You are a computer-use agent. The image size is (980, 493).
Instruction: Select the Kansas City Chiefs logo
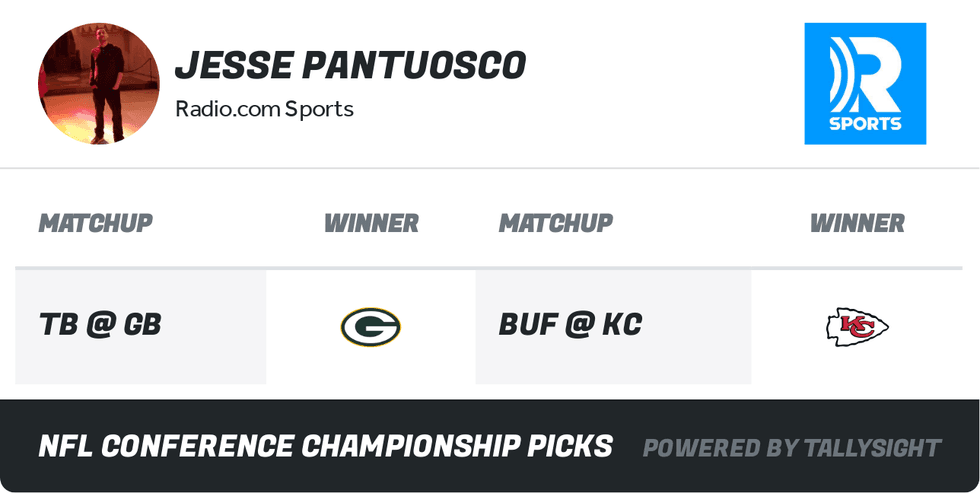coord(857,327)
